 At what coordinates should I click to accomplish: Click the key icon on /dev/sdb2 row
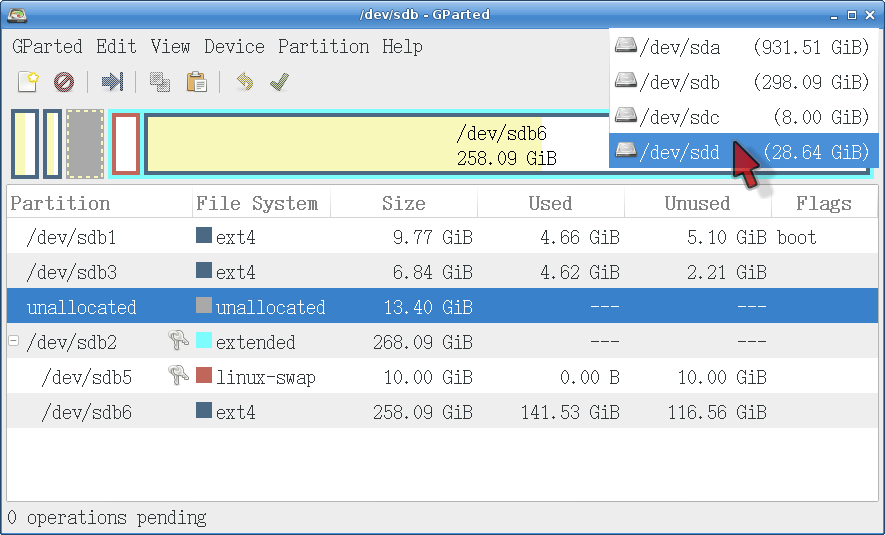coord(179,342)
